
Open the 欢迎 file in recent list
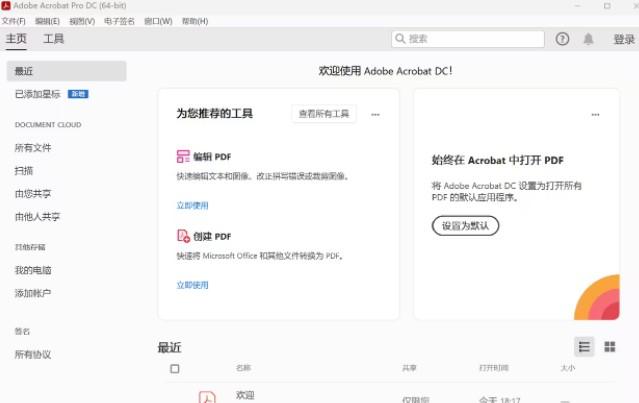coord(245,395)
